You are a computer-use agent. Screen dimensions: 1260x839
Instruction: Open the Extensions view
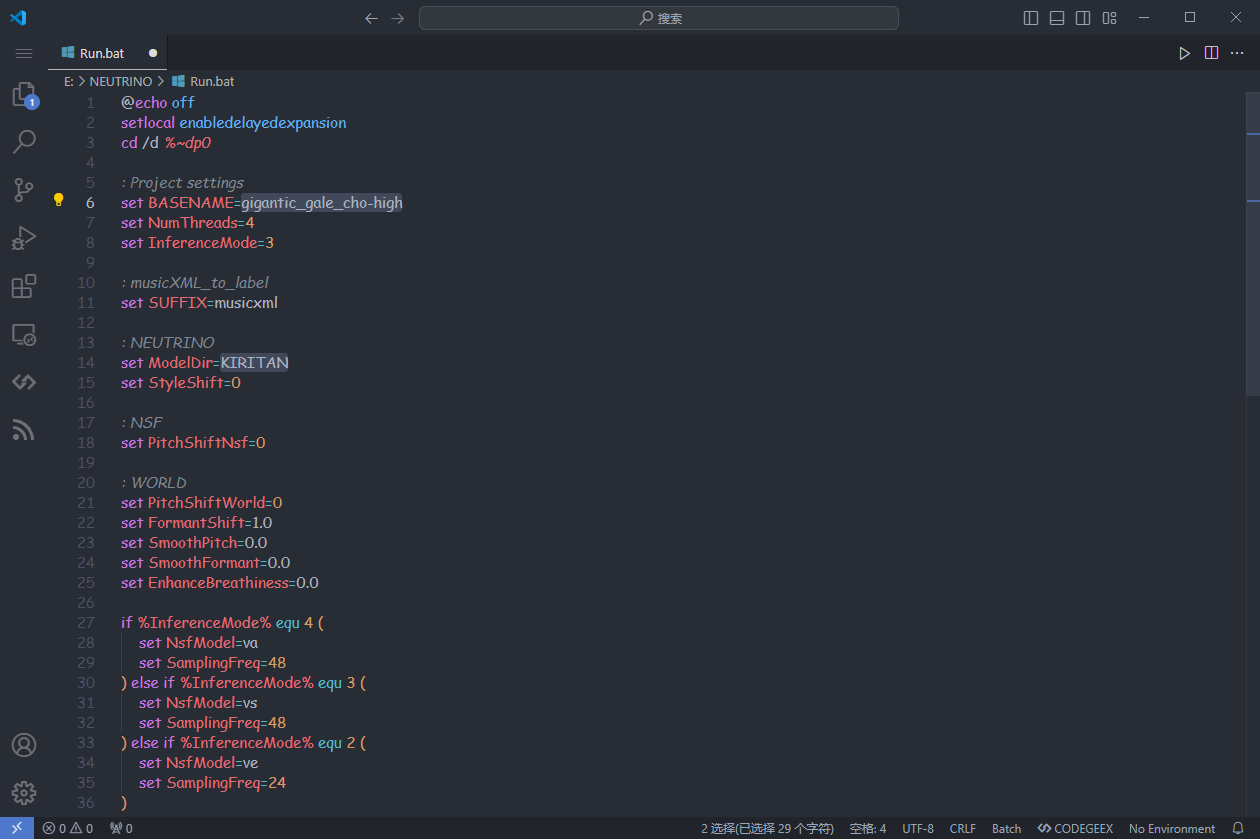24,287
